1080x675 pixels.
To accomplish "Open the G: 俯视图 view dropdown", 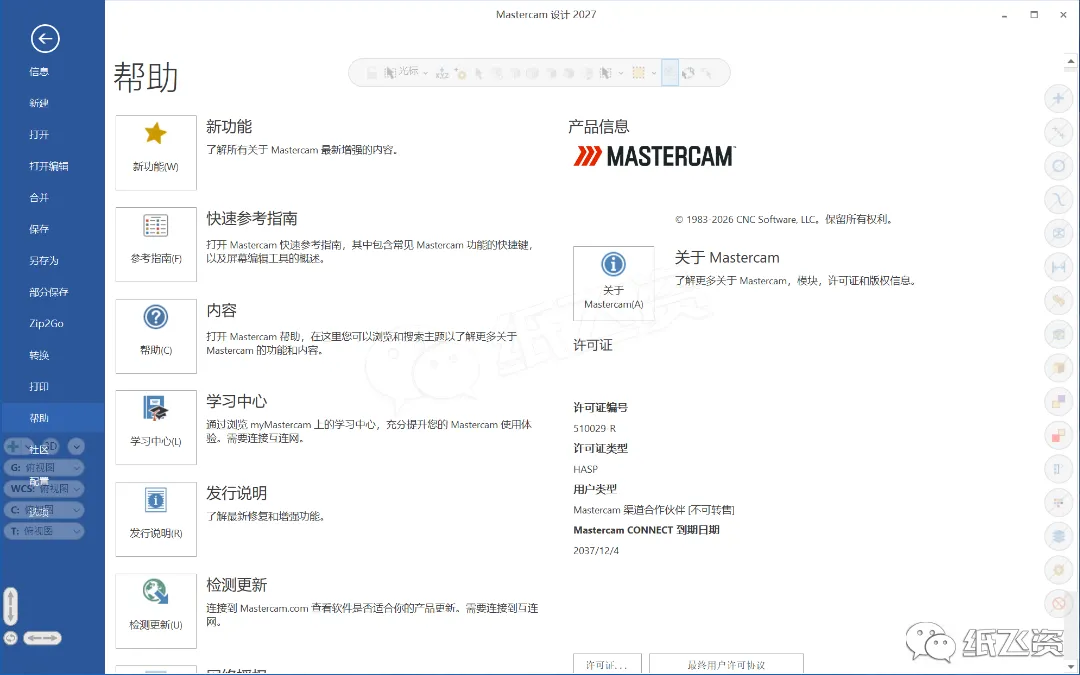I will (x=44, y=468).
